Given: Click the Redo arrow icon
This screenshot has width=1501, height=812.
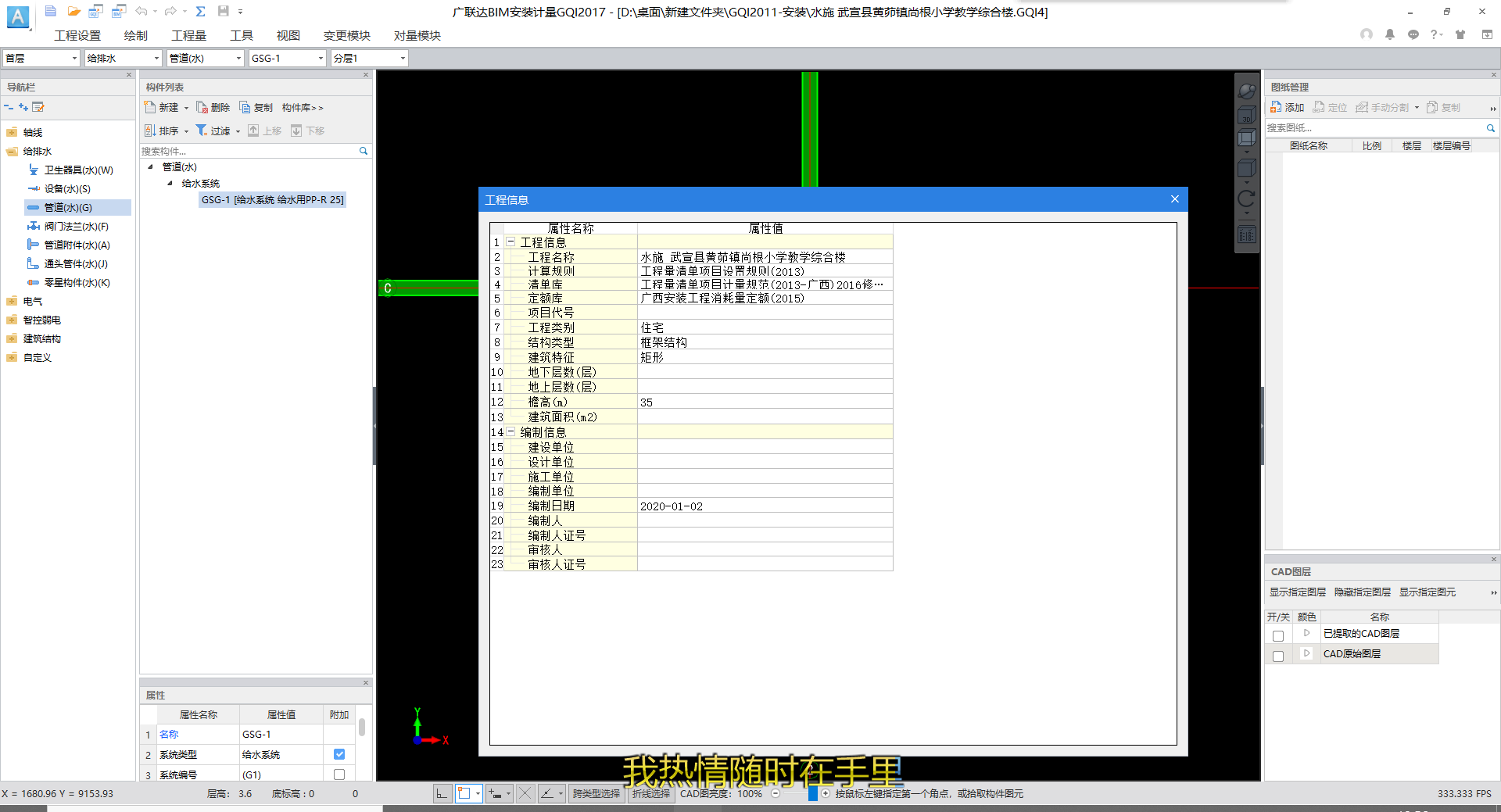Looking at the screenshot, I should tap(170, 11).
